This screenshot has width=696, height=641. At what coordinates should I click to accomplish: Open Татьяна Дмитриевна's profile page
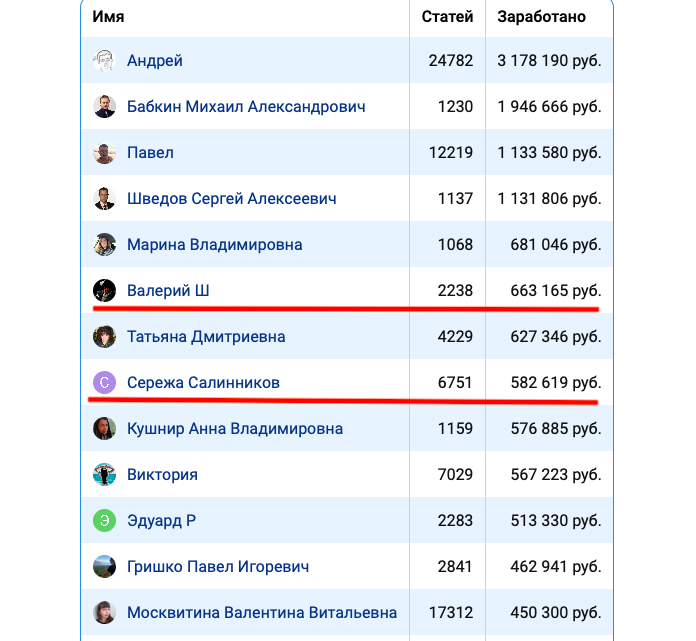[x=206, y=336]
